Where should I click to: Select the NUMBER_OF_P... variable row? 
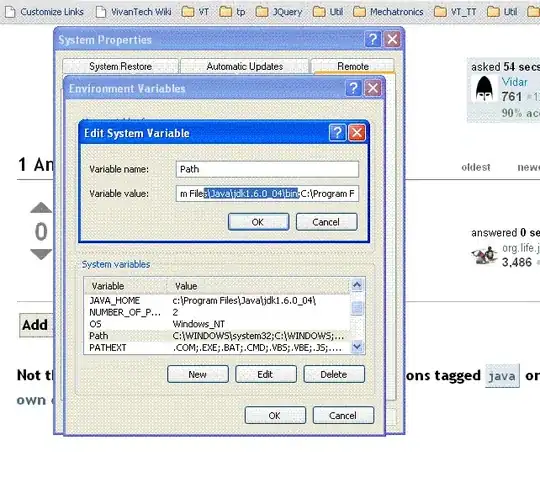click(x=217, y=312)
